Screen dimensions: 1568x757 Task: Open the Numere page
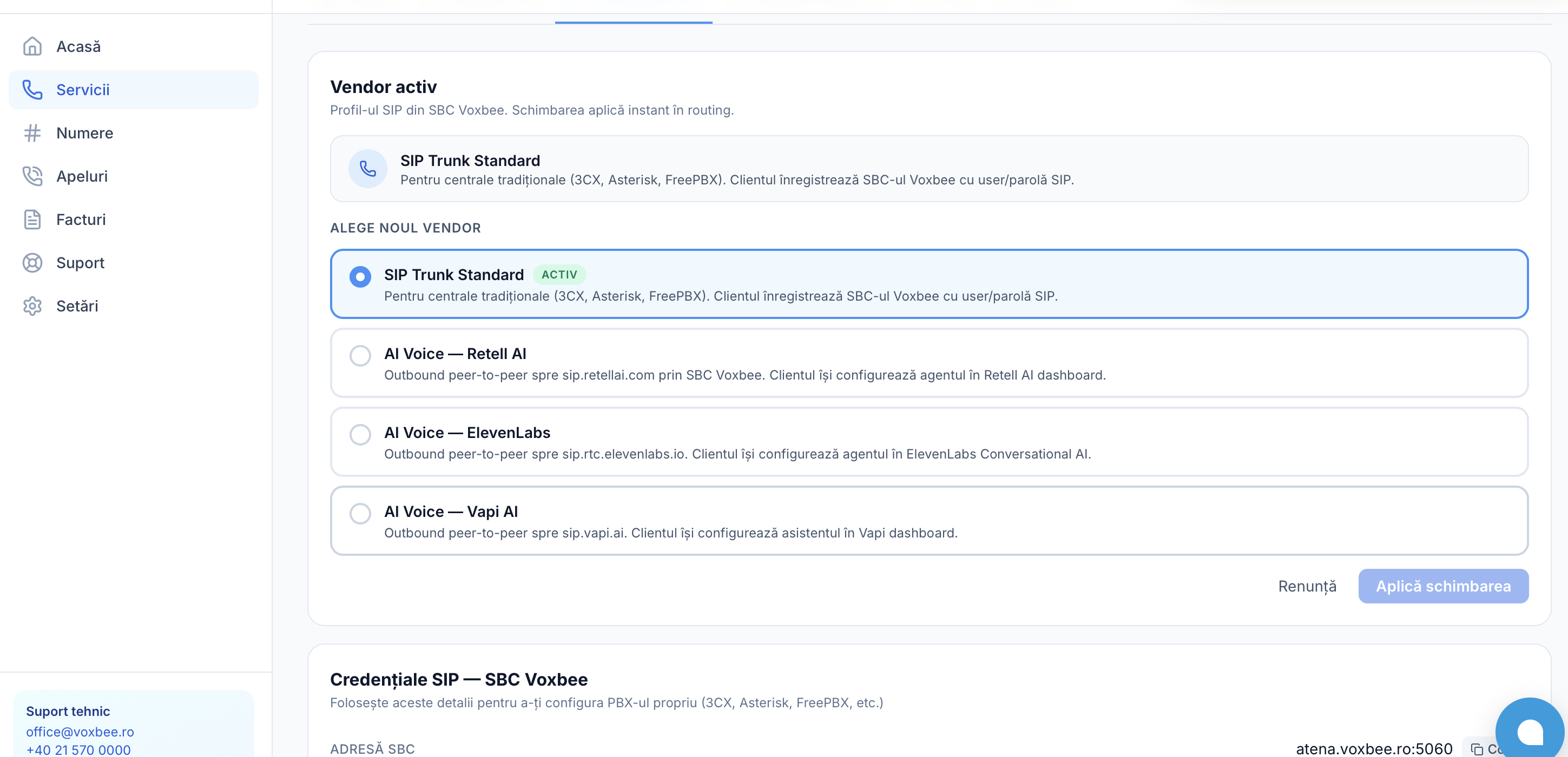(133, 132)
